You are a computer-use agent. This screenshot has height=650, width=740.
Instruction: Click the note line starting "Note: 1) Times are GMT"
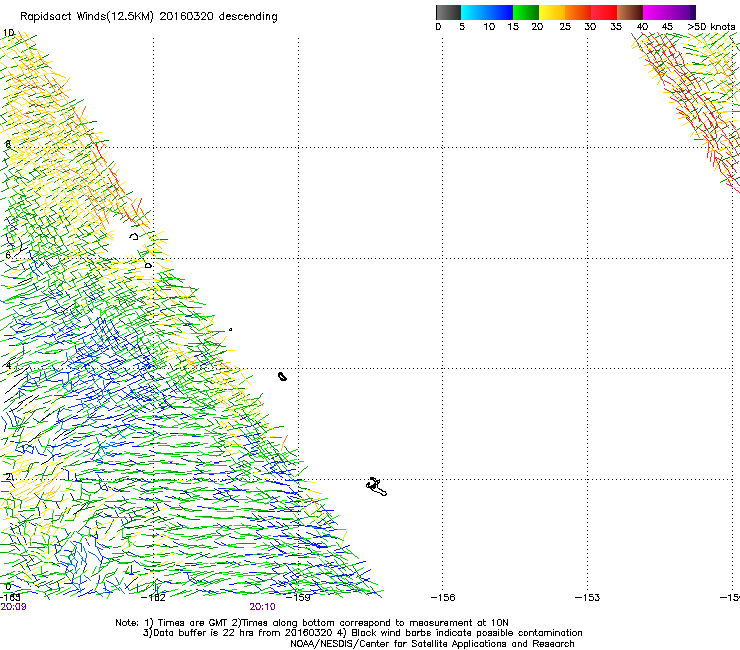coord(312,623)
